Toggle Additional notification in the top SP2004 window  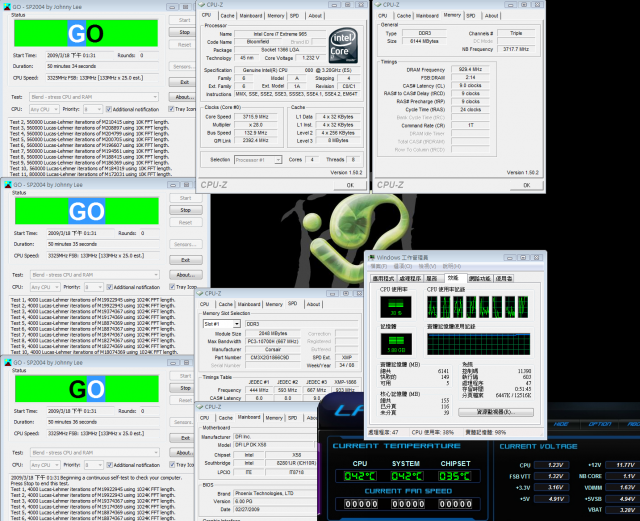(x=109, y=109)
